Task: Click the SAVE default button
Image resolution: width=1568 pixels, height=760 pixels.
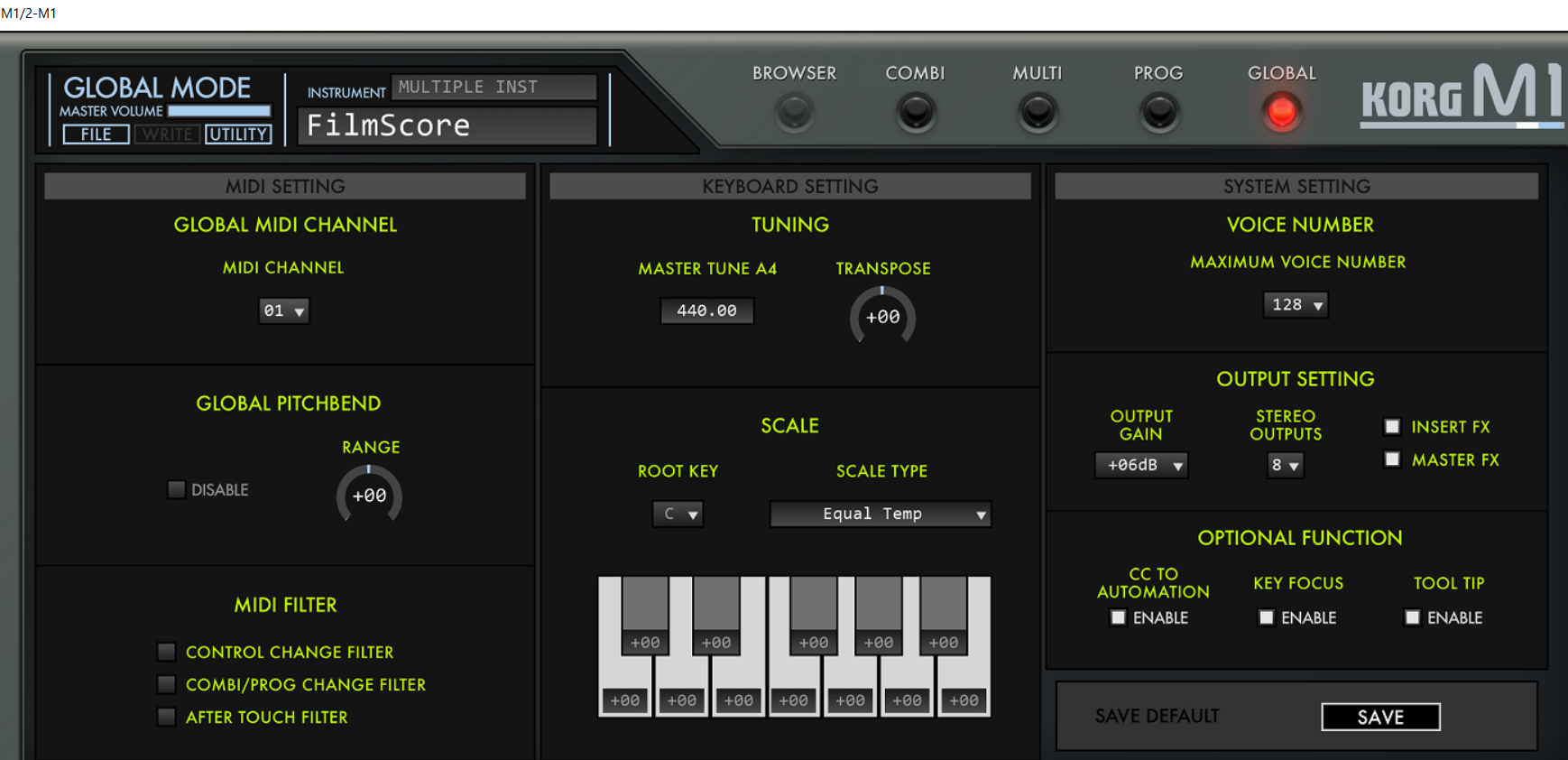Action: tap(1380, 717)
